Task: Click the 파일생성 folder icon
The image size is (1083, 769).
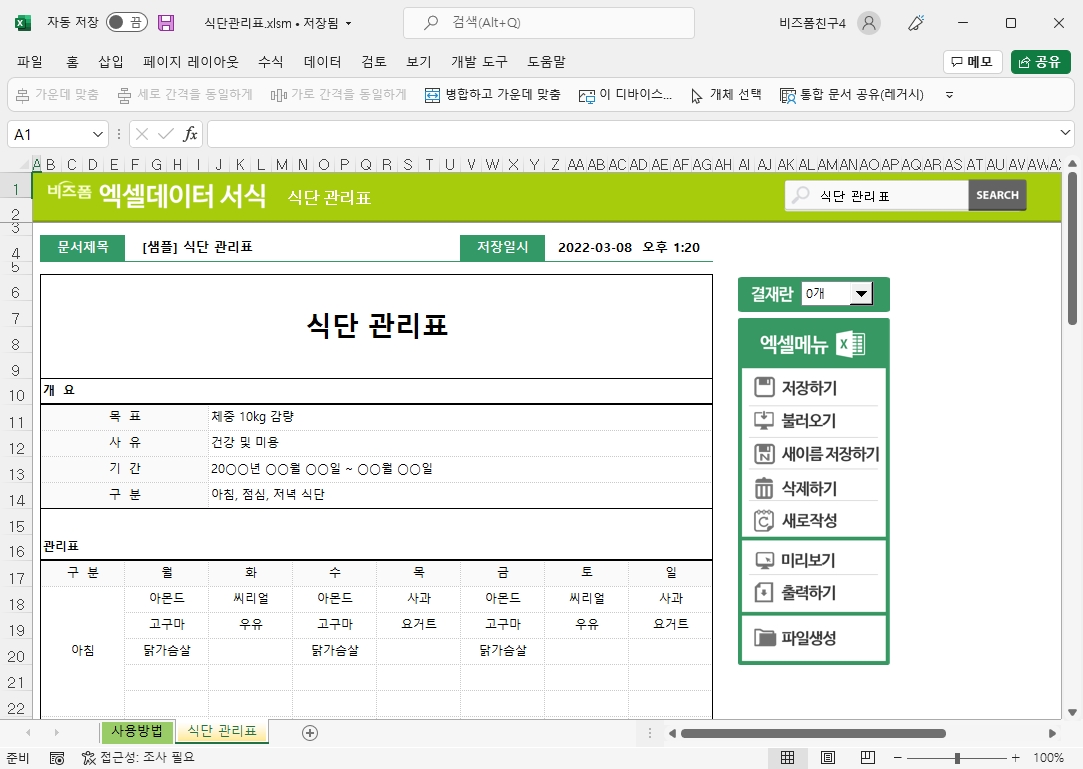Action: [764, 638]
